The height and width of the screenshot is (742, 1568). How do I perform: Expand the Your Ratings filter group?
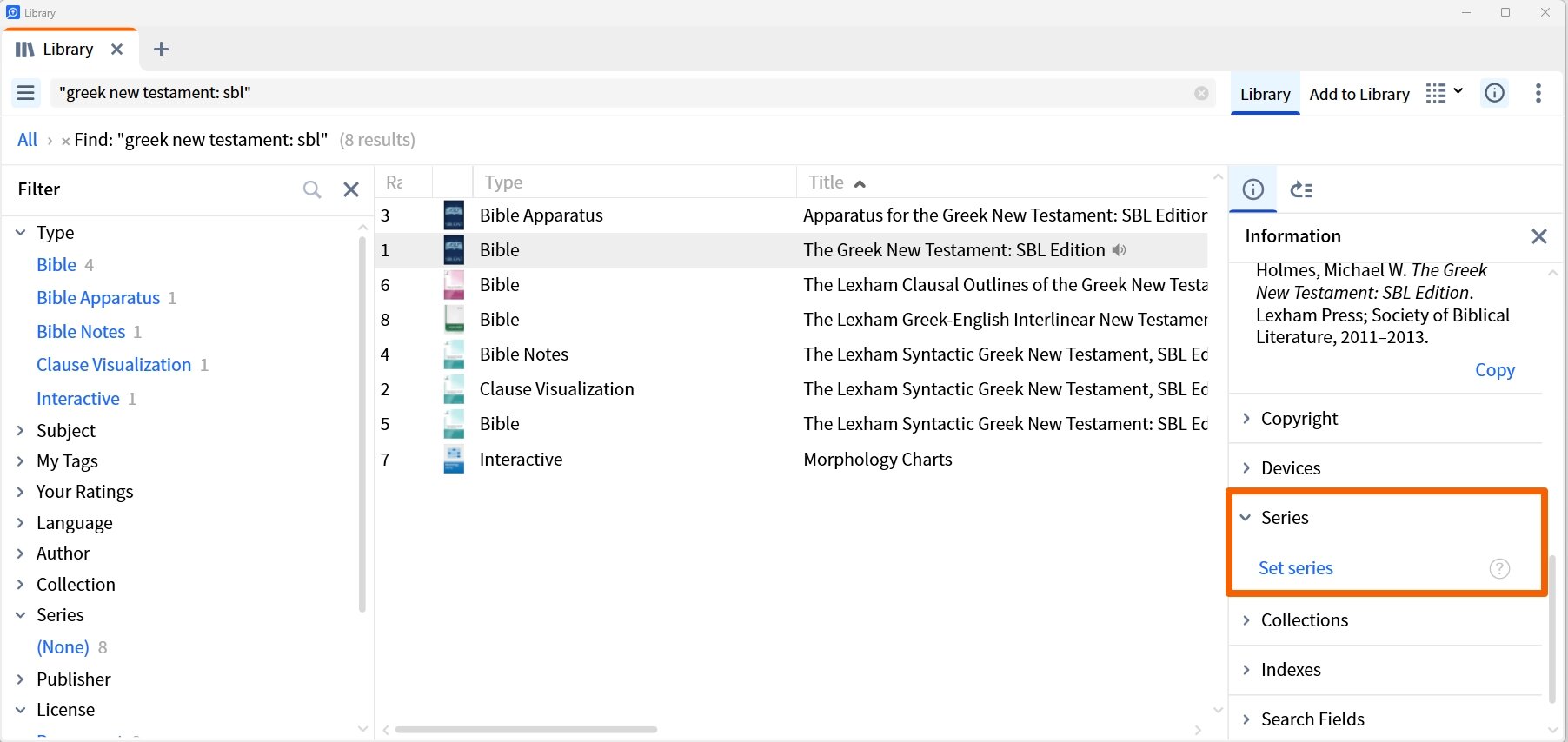20,492
